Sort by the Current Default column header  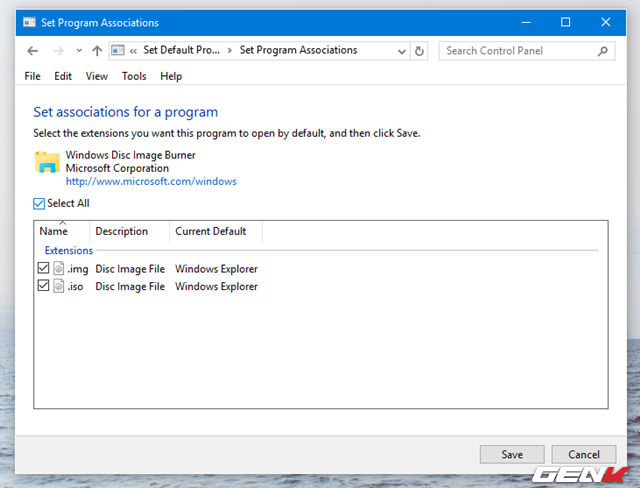tap(216, 231)
